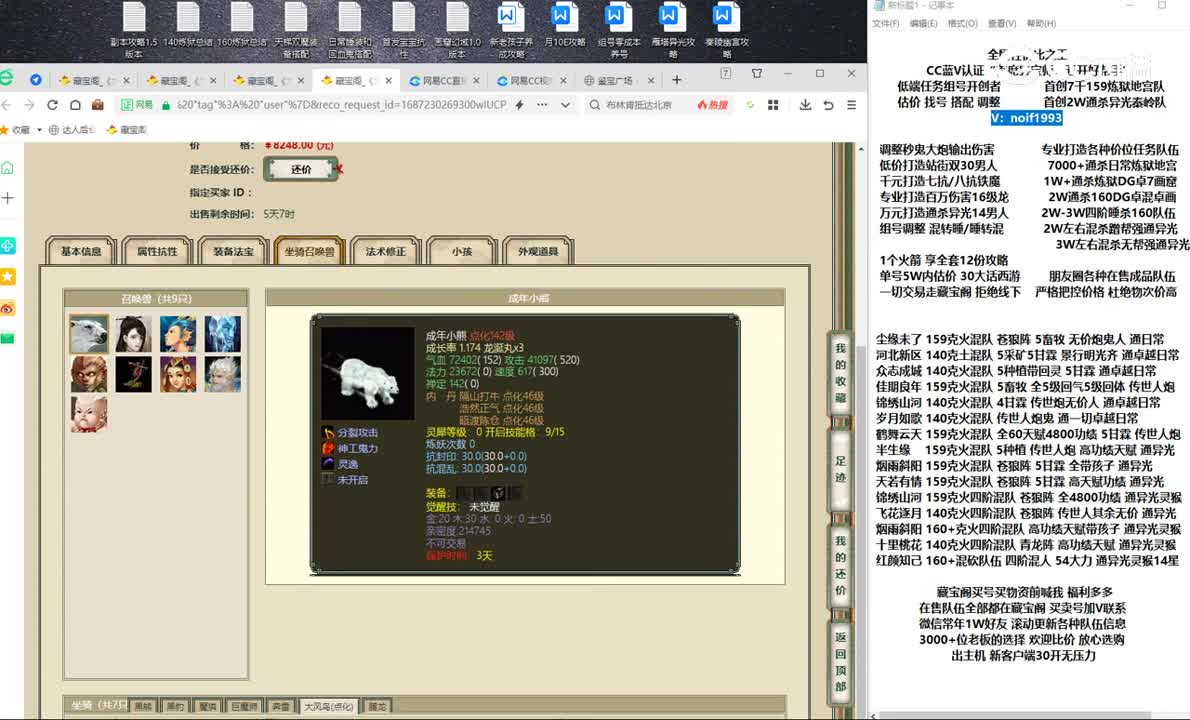Viewport: 1190px width, 720px height.
Task: Expand the address bar dropdown arrow
Action: pyautogui.click(x=565, y=105)
